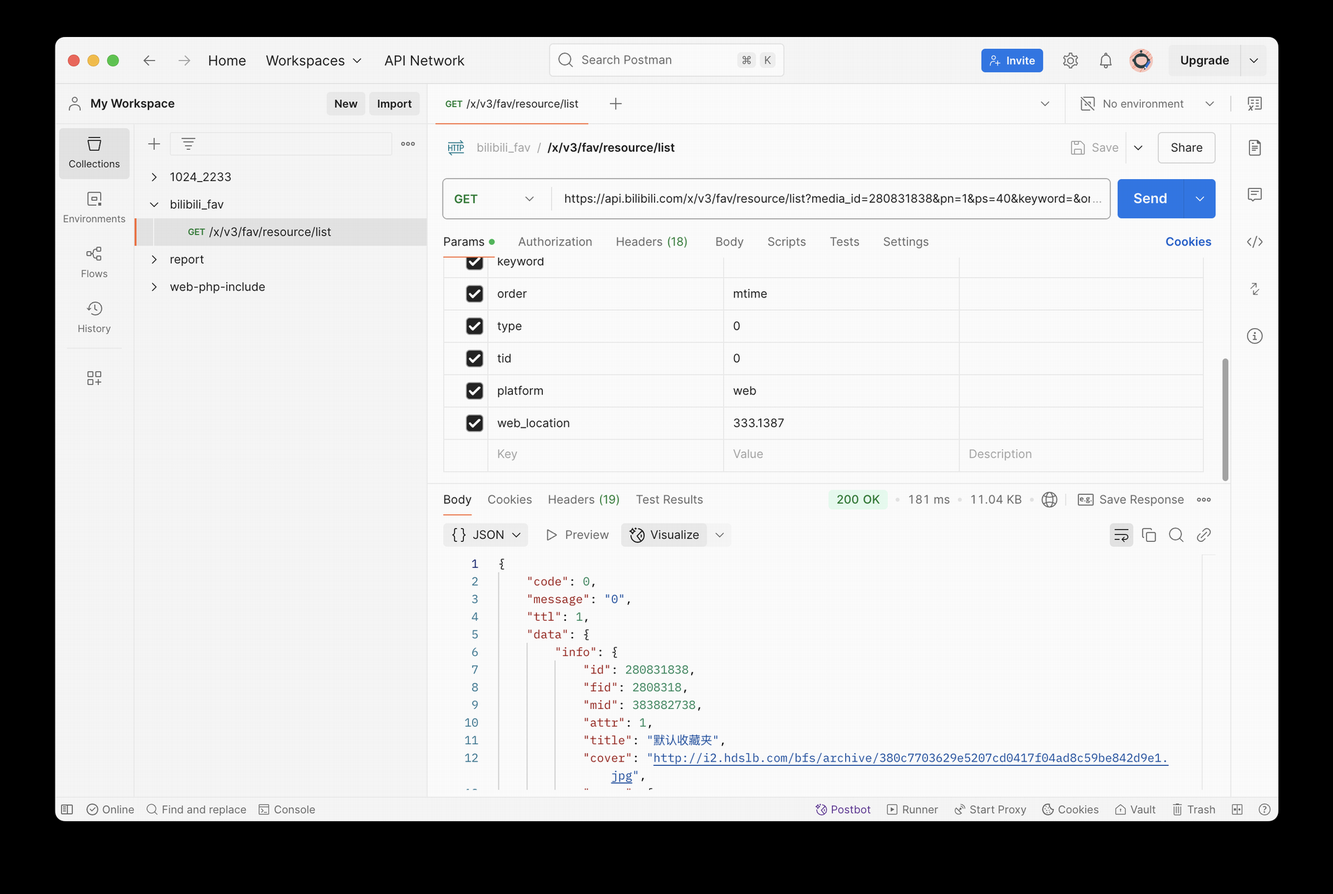
Task: Open the Workspaces dropdown
Action: point(313,60)
